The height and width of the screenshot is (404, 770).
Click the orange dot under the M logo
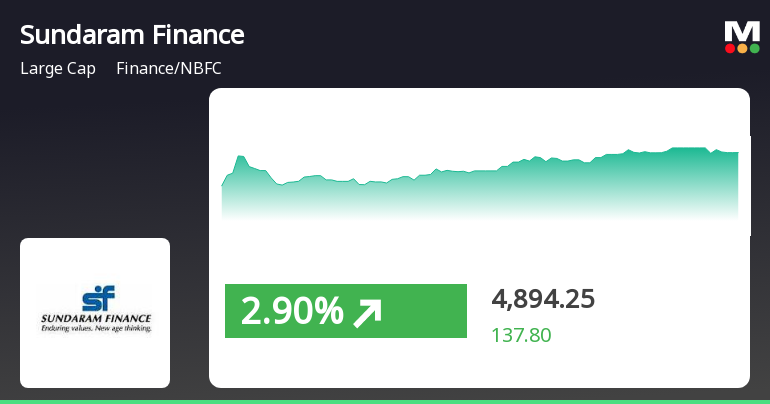[x=742, y=48]
